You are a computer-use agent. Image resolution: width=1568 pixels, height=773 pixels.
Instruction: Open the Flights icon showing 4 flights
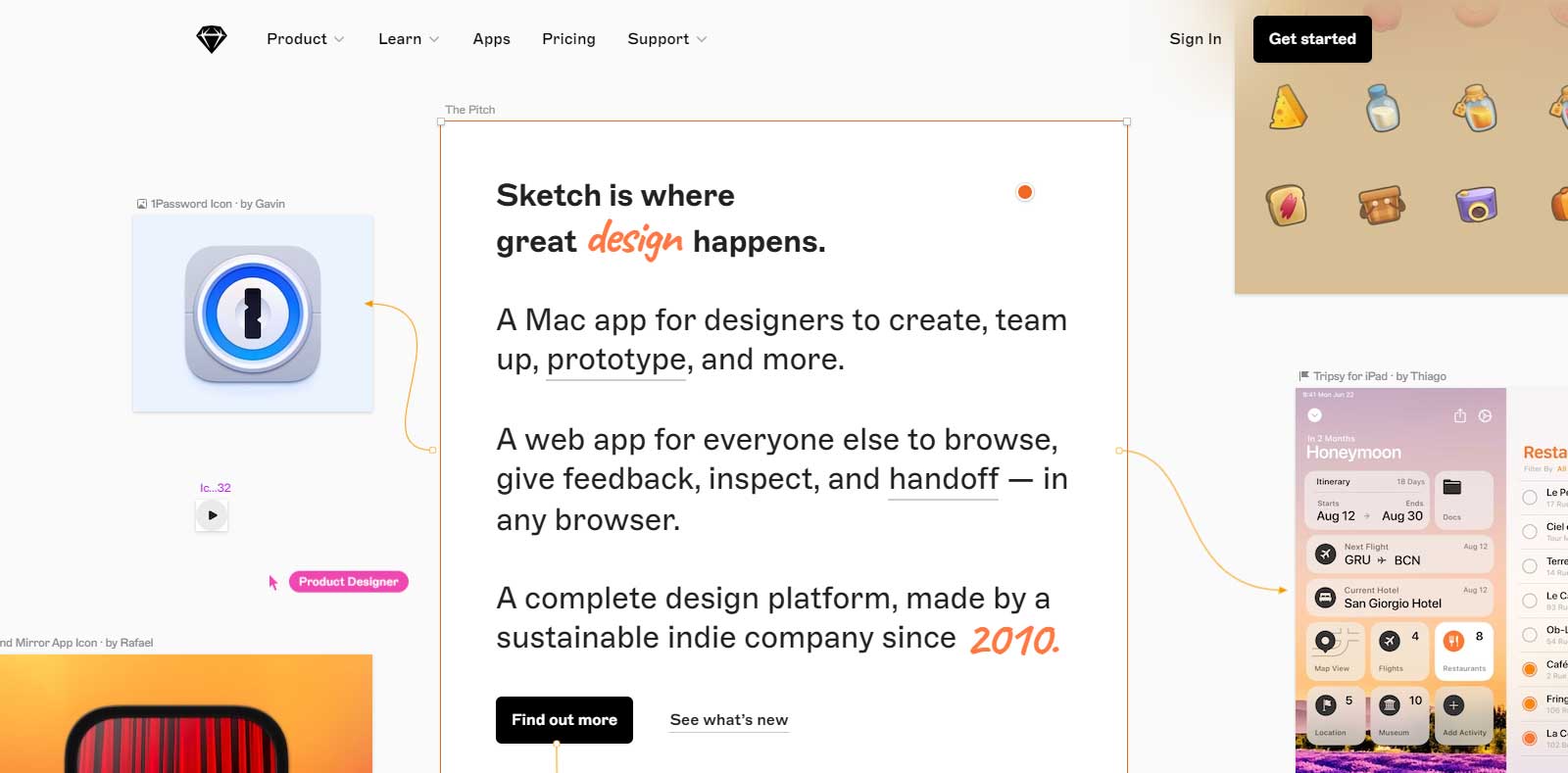pos(1388,640)
